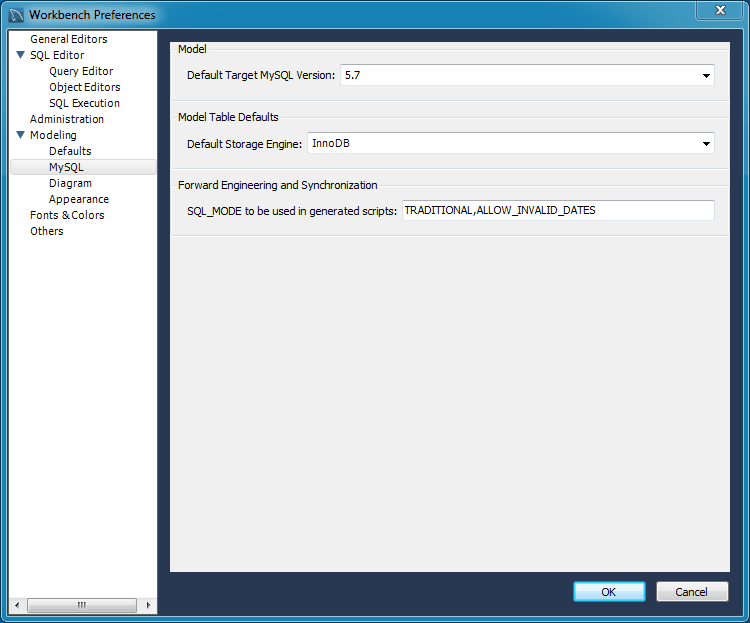The width and height of the screenshot is (750, 623).
Task: Open Modeling Defaults page
Action: pyautogui.click(x=70, y=151)
